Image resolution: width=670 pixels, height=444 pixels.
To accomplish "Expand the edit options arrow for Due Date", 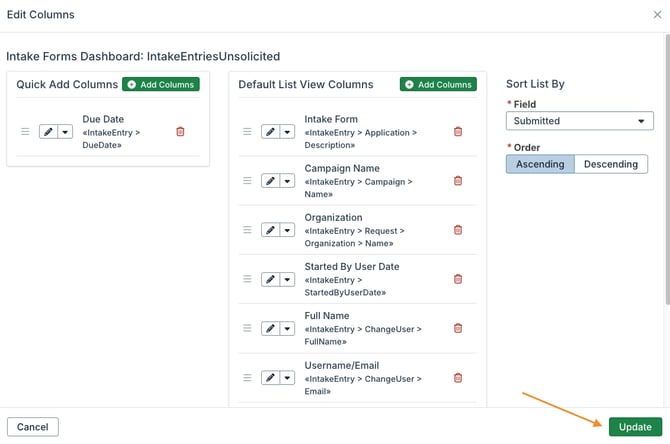I will 65,131.
